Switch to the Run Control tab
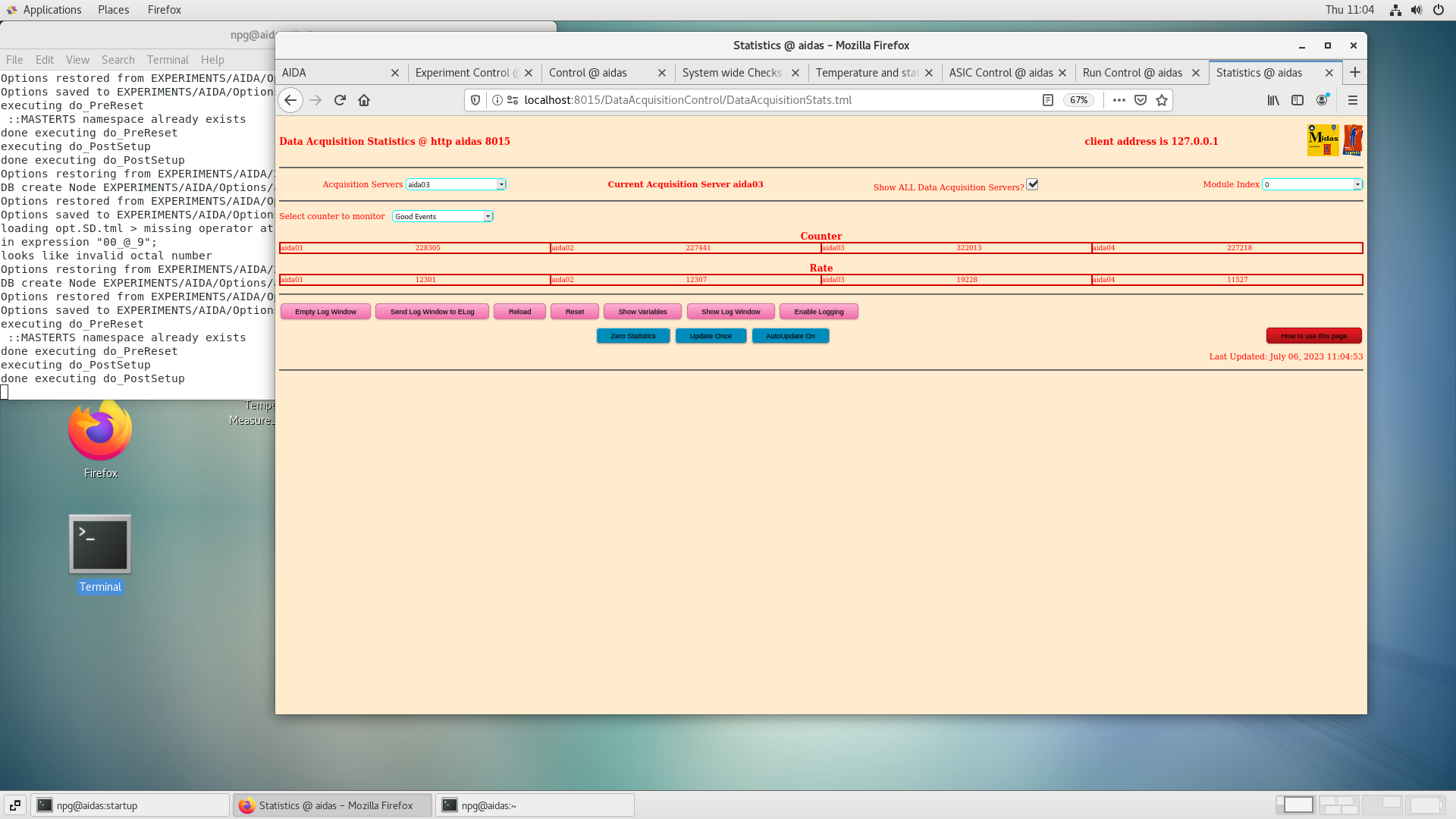This screenshot has height=819, width=1456. 1132,73
